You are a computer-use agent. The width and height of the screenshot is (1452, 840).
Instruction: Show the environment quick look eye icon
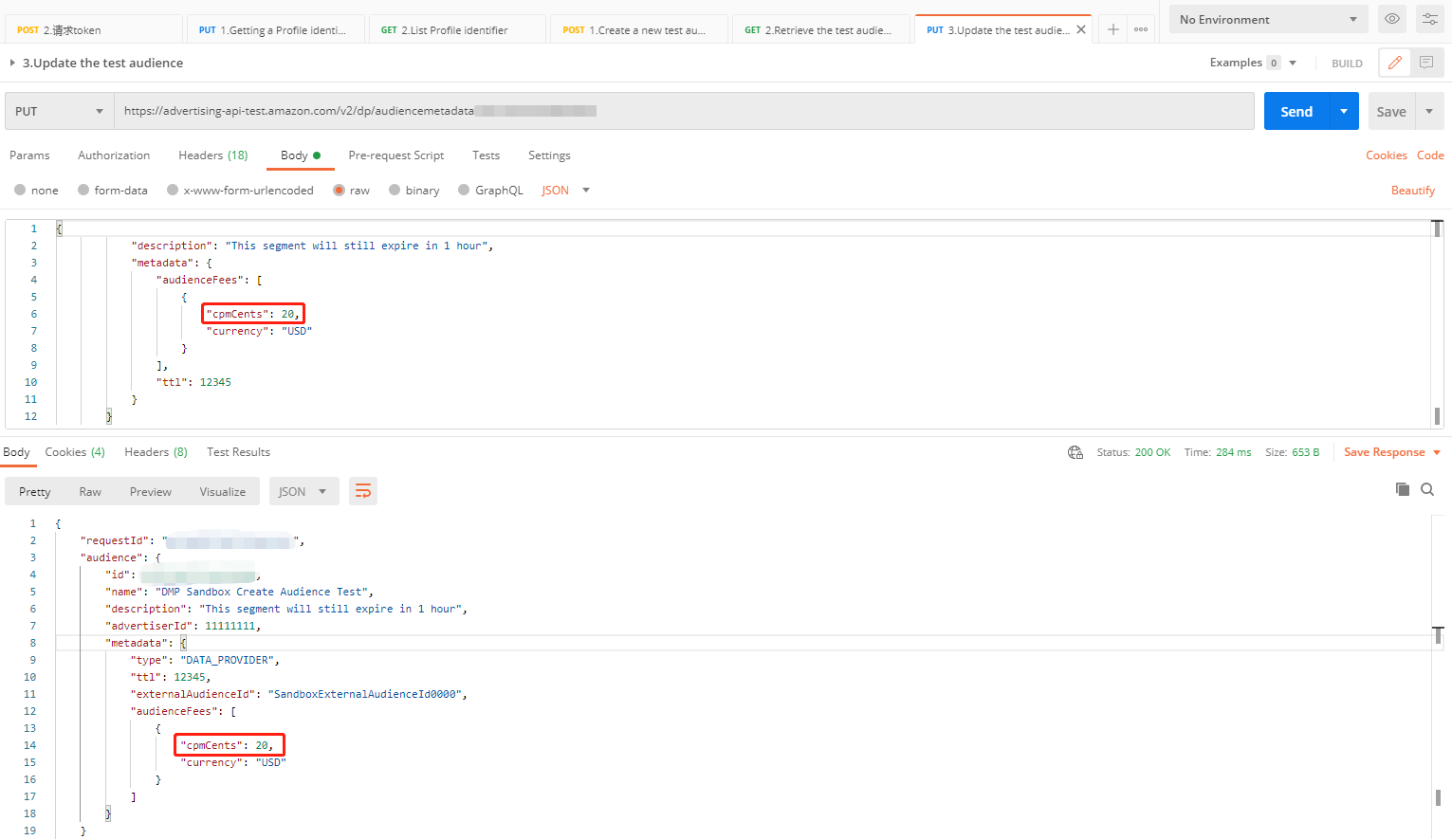point(1391,19)
